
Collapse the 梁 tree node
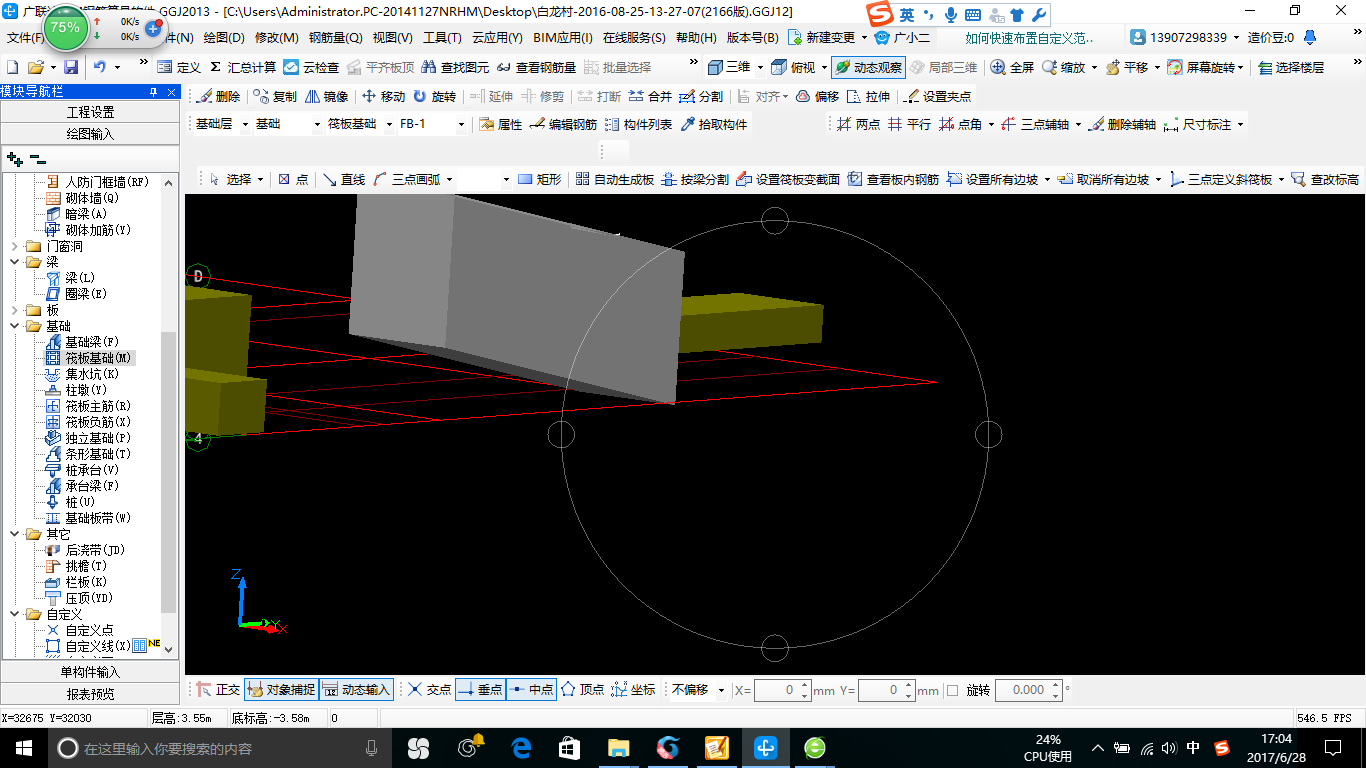[x=14, y=262]
